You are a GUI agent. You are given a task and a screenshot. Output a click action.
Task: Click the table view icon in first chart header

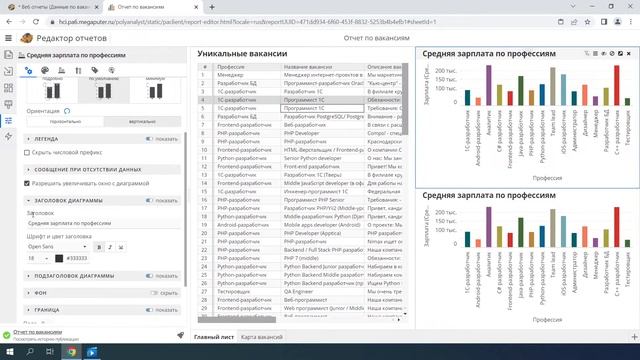click(595, 53)
